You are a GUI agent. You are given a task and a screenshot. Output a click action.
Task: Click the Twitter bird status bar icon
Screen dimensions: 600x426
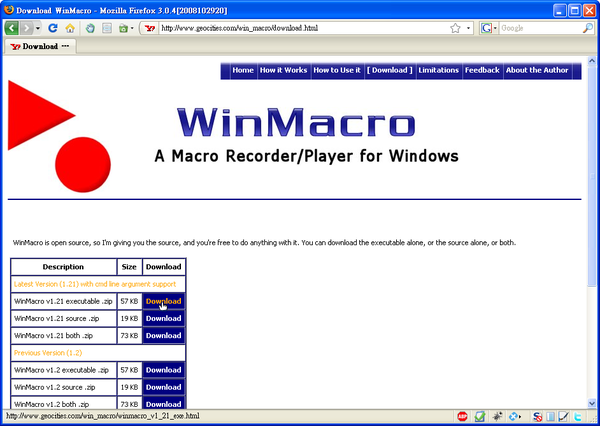[x=577, y=416]
